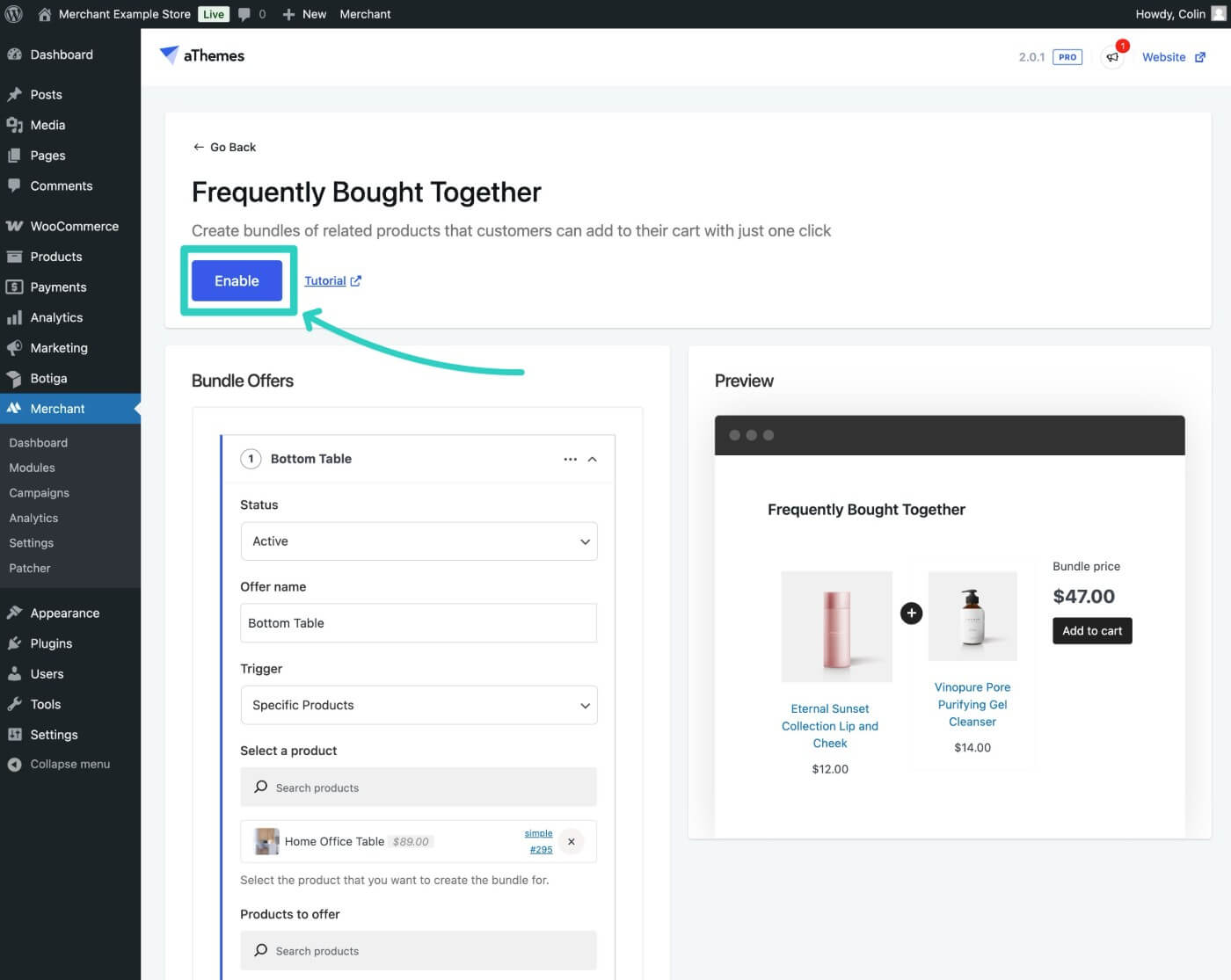Click the Offer name input field
Screen dimensions: 1231x980
pyautogui.click(x=419, y=623)
